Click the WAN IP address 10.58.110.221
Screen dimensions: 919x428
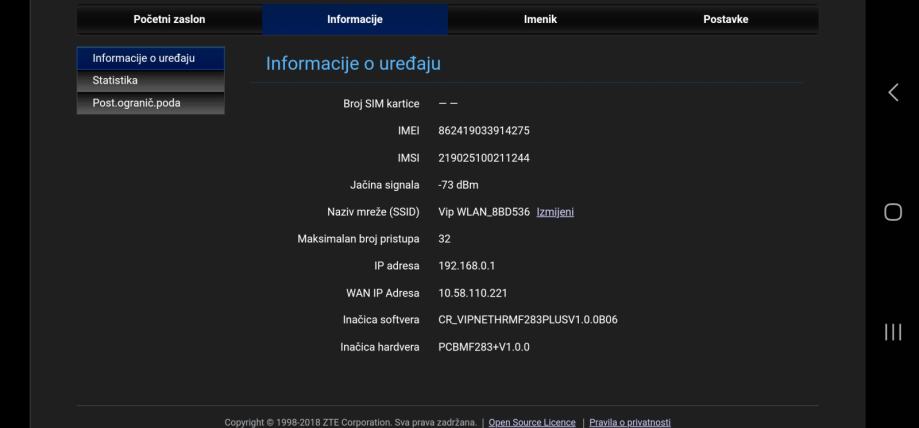click(x=473, y=293)
